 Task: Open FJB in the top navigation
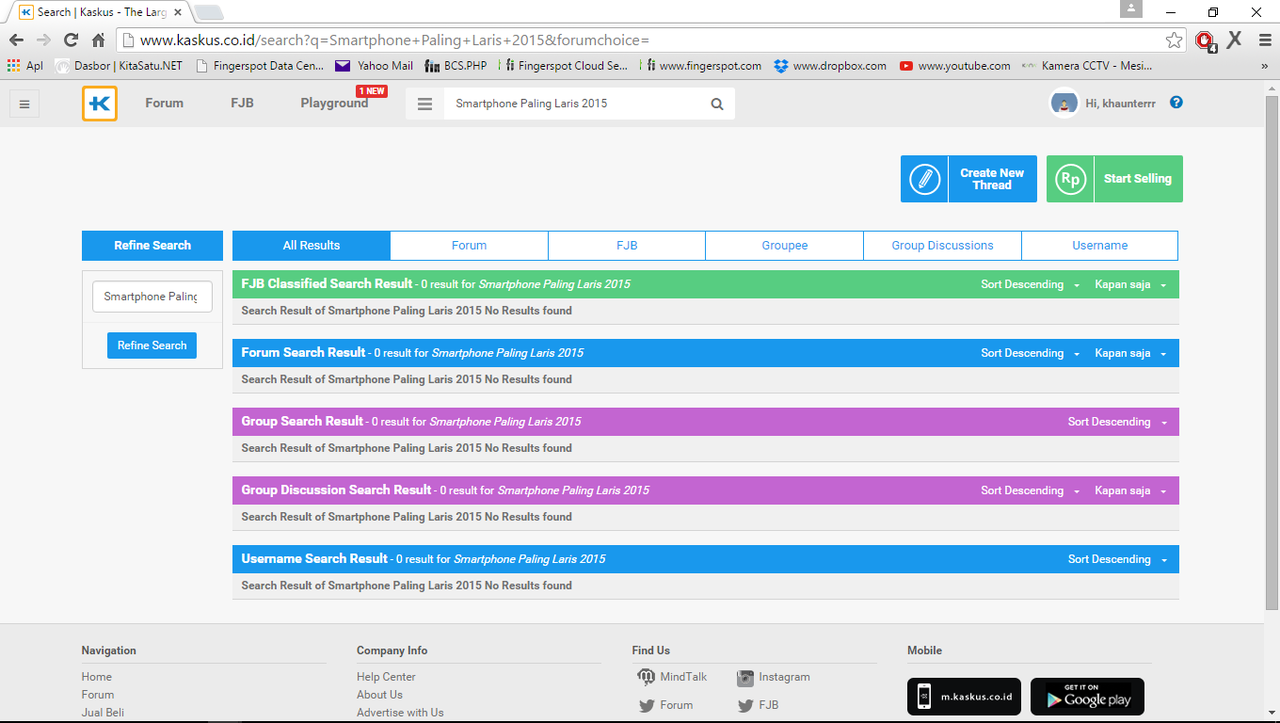tap(242, 103)
